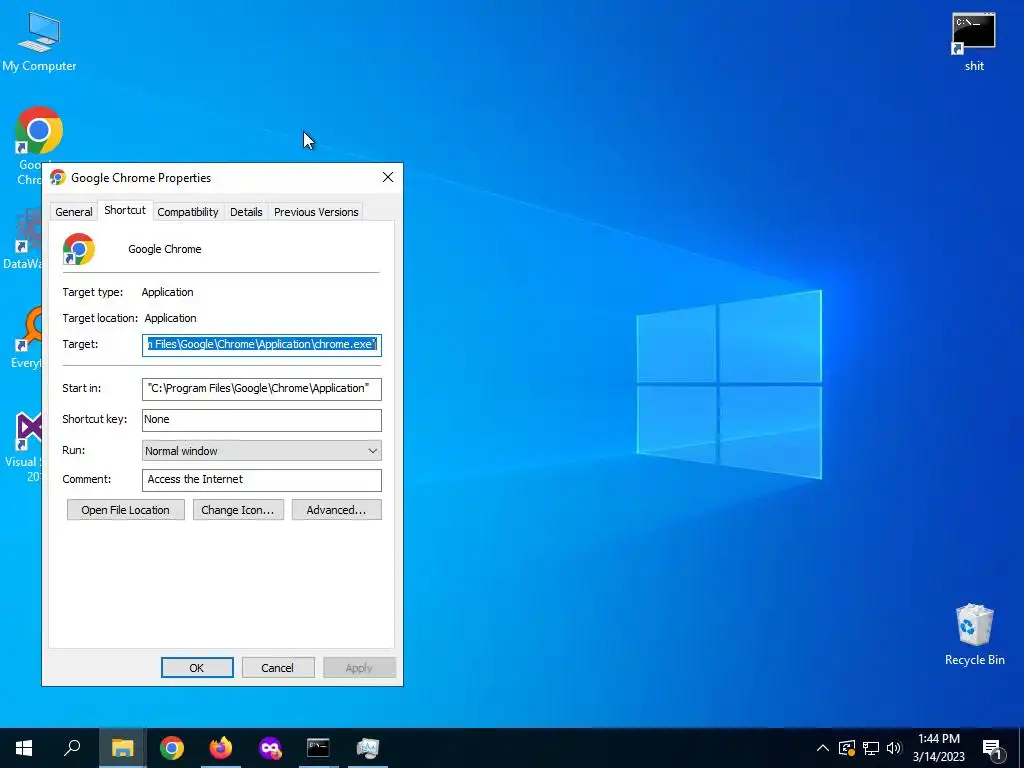Open the volume speaker tray icon

tap(894, 748)
